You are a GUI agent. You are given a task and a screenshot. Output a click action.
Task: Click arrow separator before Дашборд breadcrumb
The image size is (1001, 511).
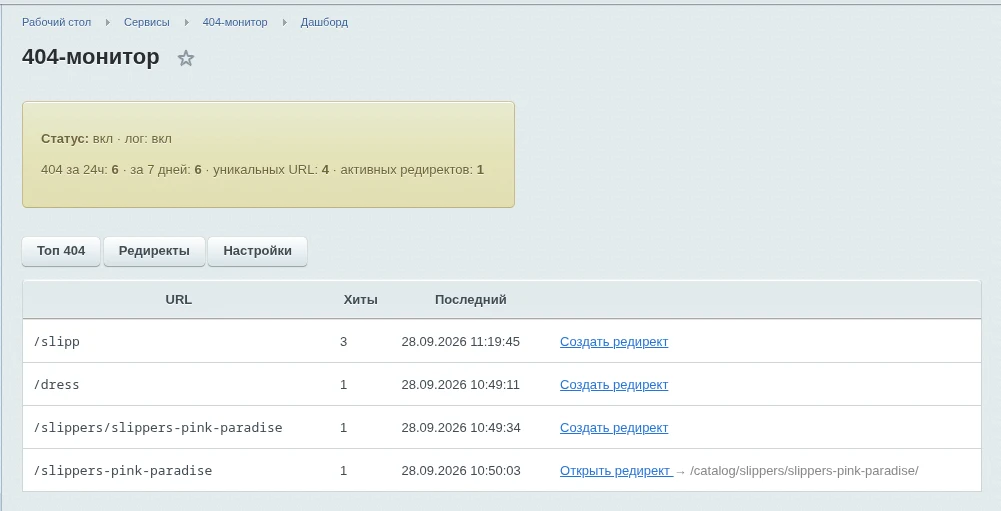284,22
